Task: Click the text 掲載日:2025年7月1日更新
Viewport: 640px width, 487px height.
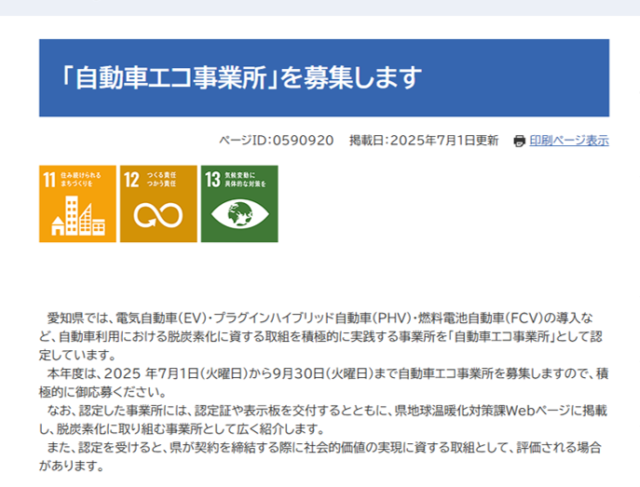Action: tap(424, 140)
